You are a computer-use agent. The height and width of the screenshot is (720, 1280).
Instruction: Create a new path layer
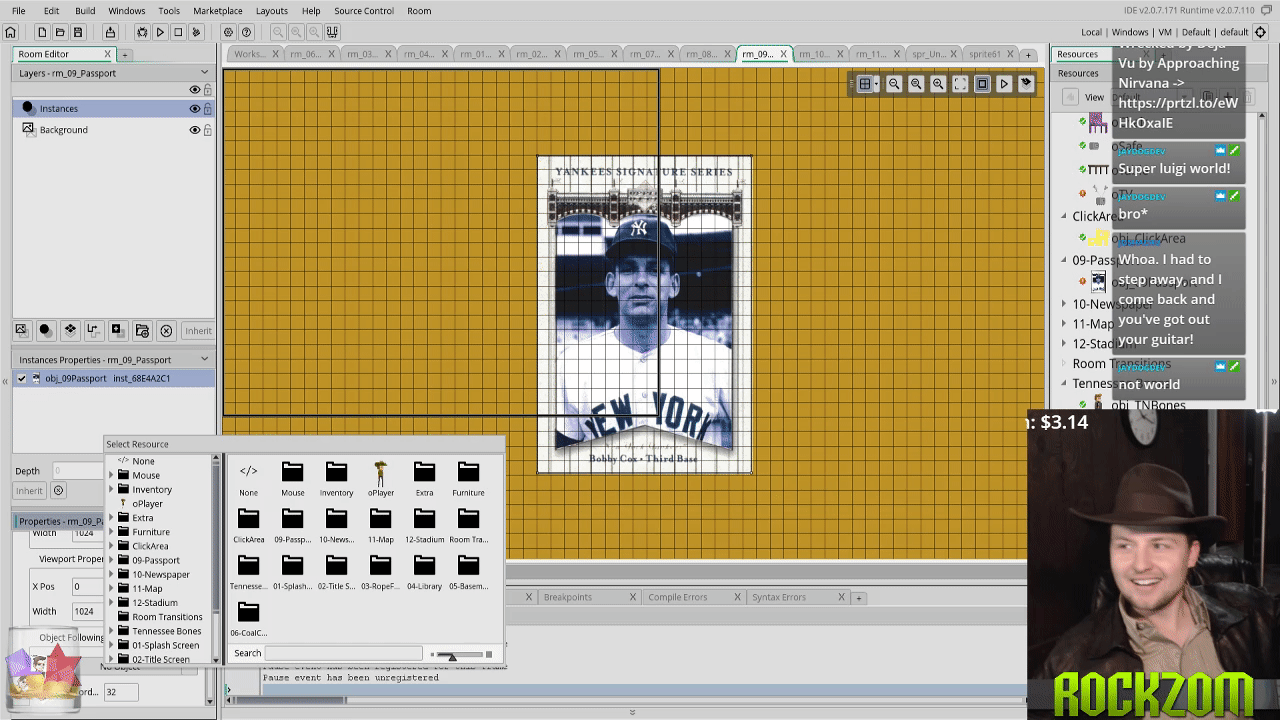93,330
